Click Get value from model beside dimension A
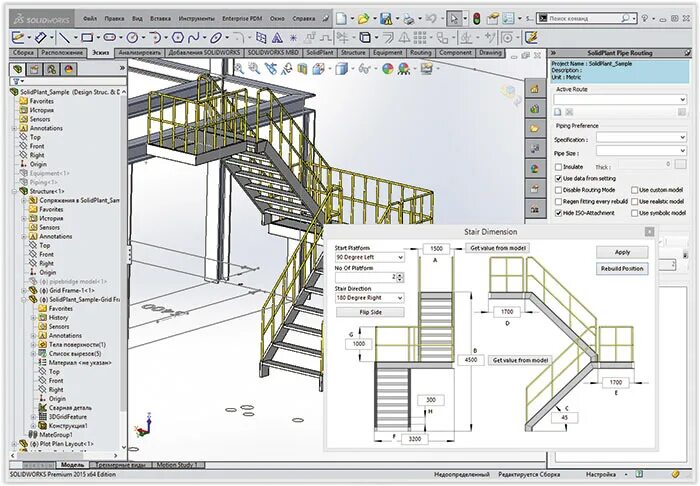The height and width of the screenshot is (486, 700). (x=498, y=248)
